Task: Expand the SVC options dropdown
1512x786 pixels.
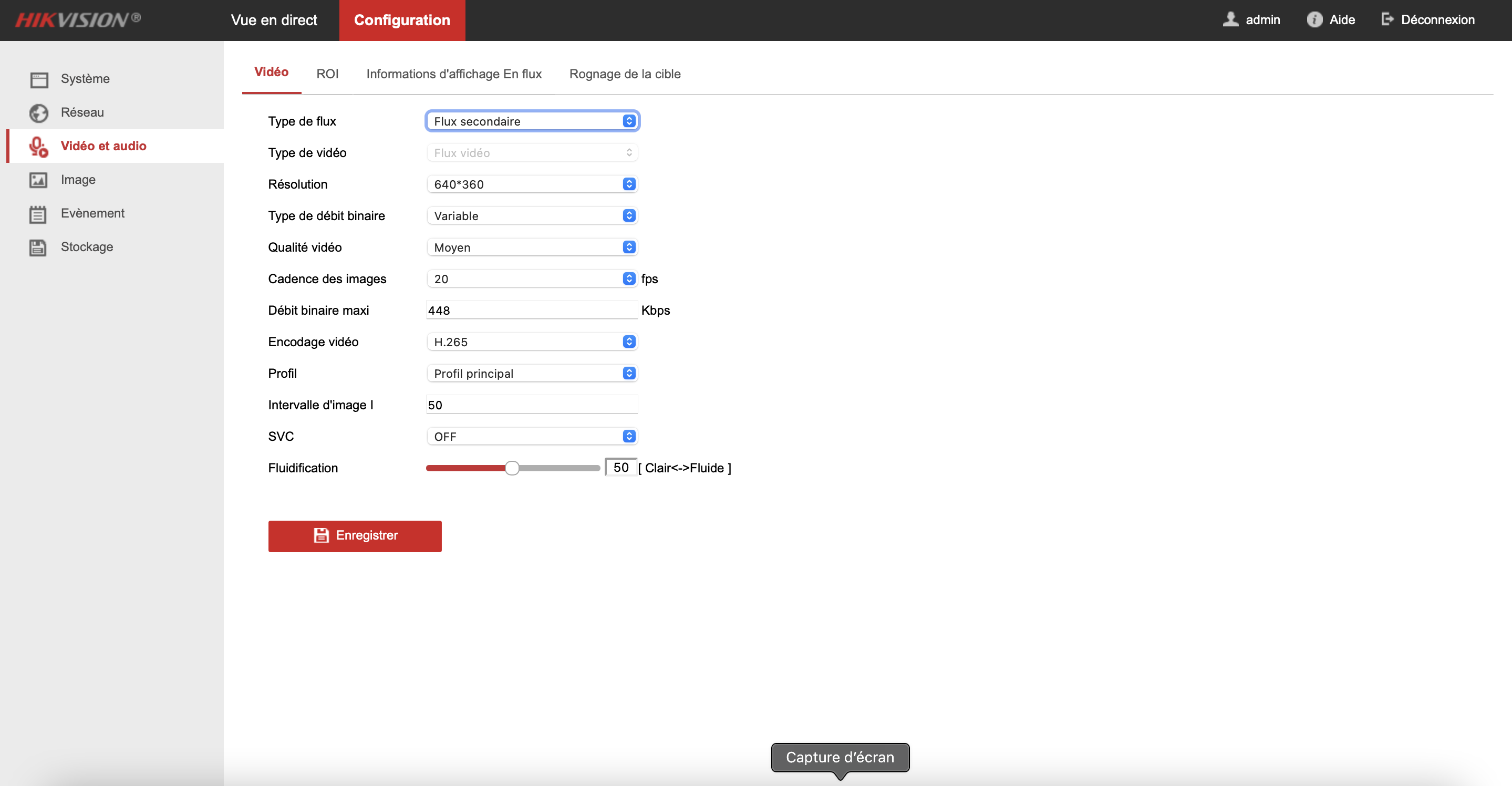Action: (628, 436)
